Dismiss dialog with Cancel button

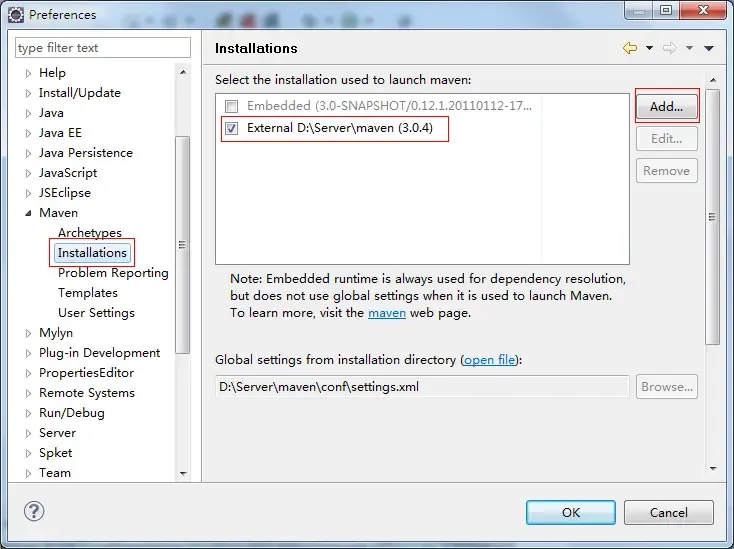point(668,512)
